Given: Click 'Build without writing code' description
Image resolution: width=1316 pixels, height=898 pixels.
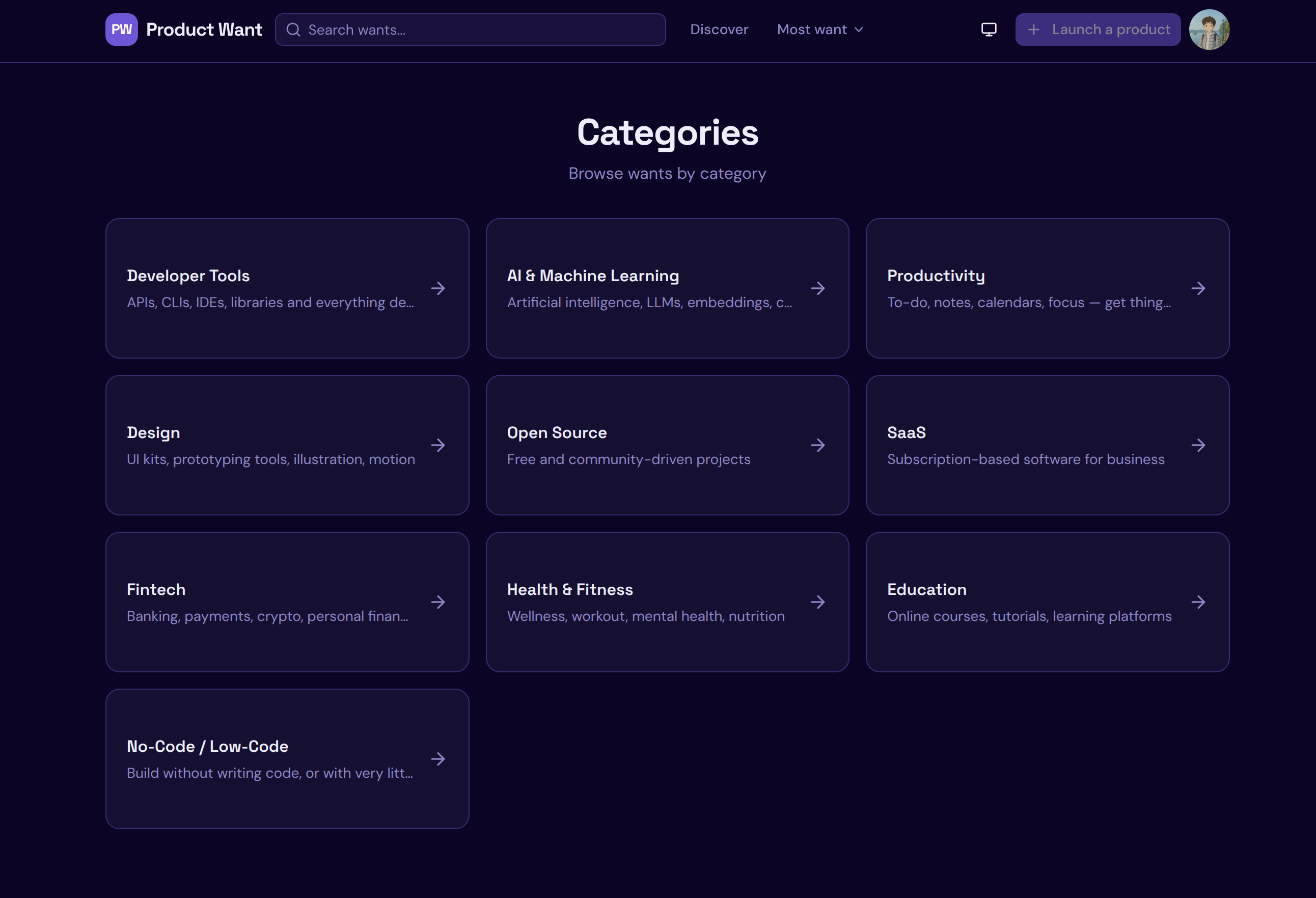Looking at the screenshot, I should coord(269,773).
